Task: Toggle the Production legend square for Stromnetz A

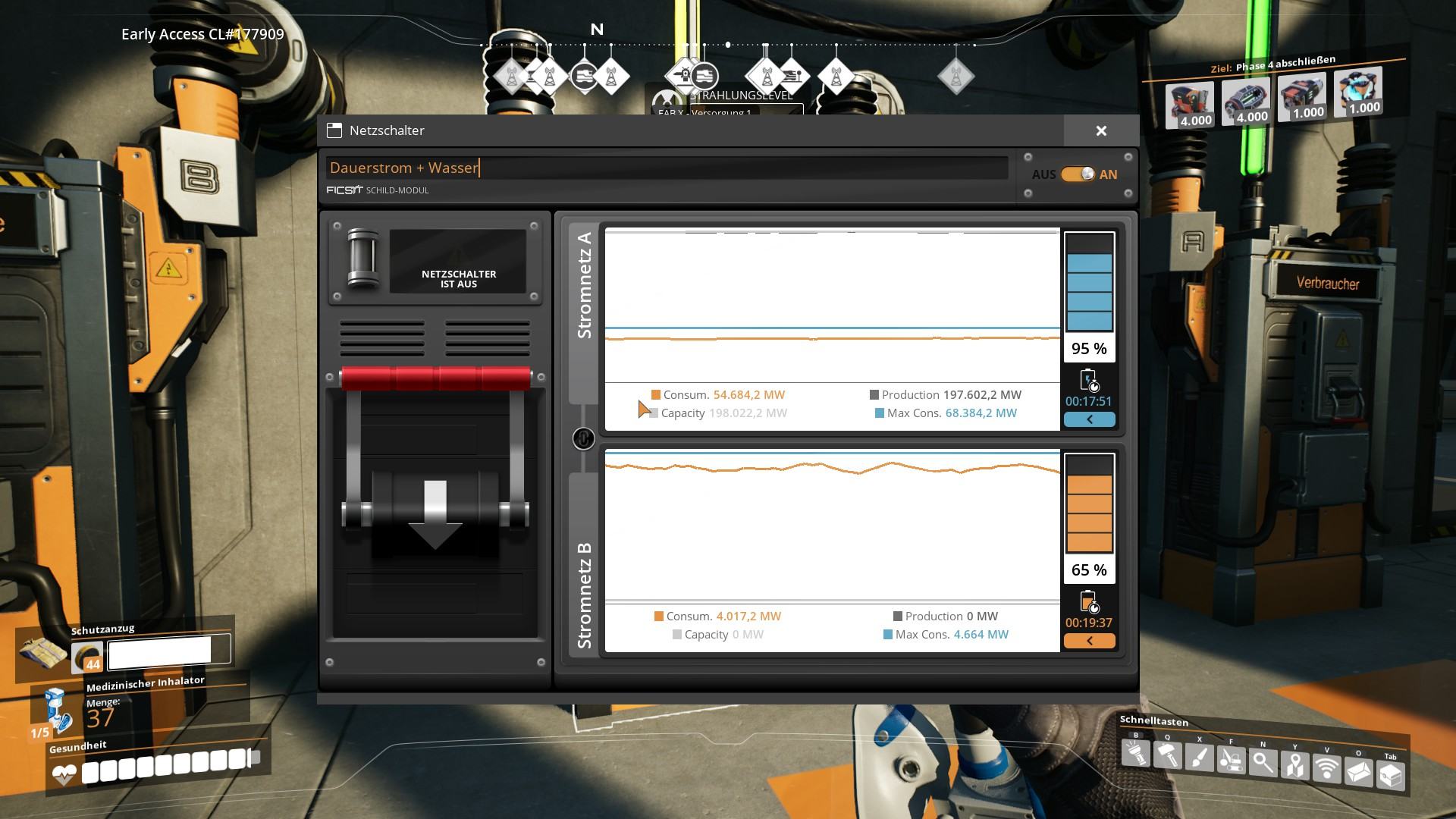Action: (874, 395)
